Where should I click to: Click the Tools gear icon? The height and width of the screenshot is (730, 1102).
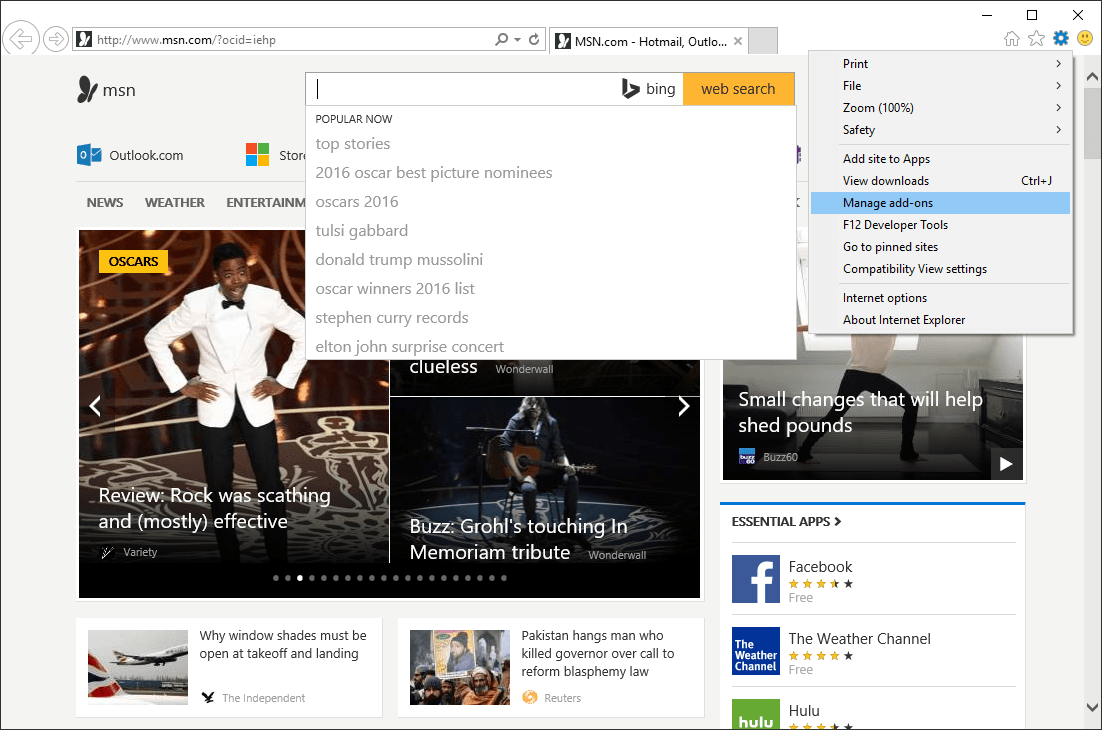pos(1061,38)
